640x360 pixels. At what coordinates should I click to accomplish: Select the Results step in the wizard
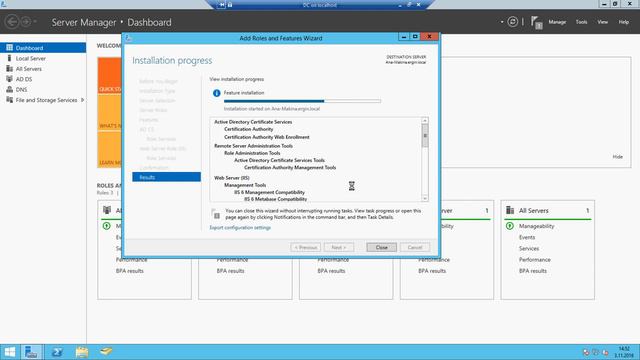pyautogui.click(x=167, y=177)
